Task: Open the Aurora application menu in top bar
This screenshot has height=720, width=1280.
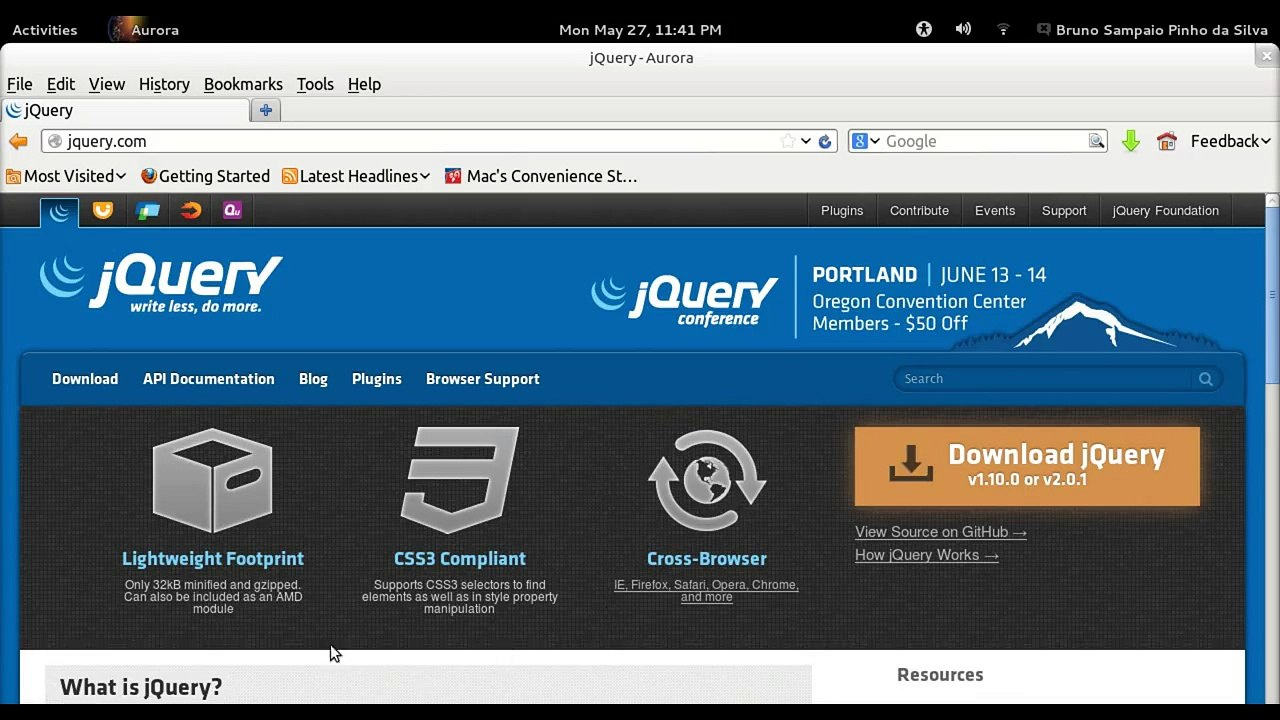Action: click(144, 30)
